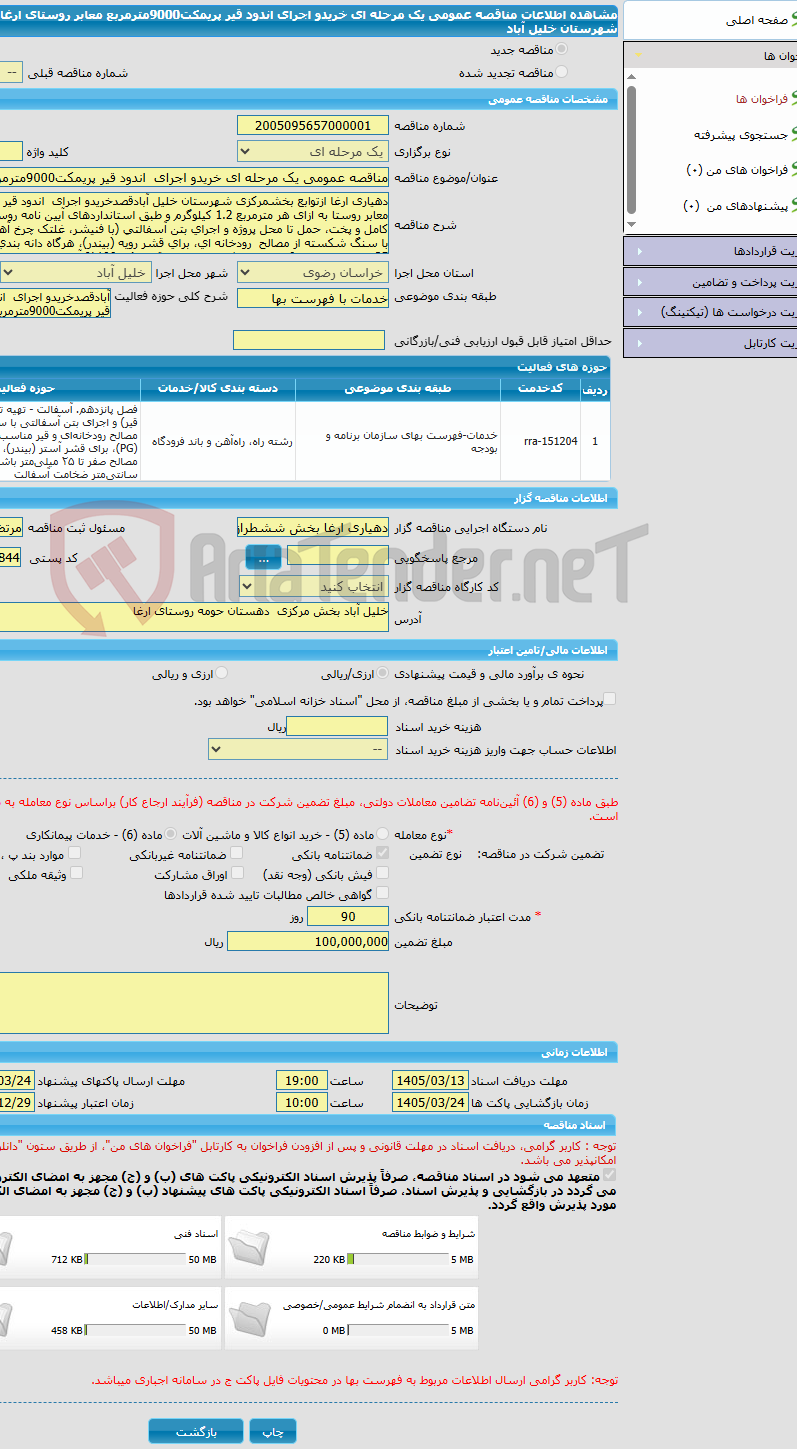Toggle the وثیقه ملکی checkbox
The width and height of the screenshot is (797, 1449).
[x=76, y=874]
